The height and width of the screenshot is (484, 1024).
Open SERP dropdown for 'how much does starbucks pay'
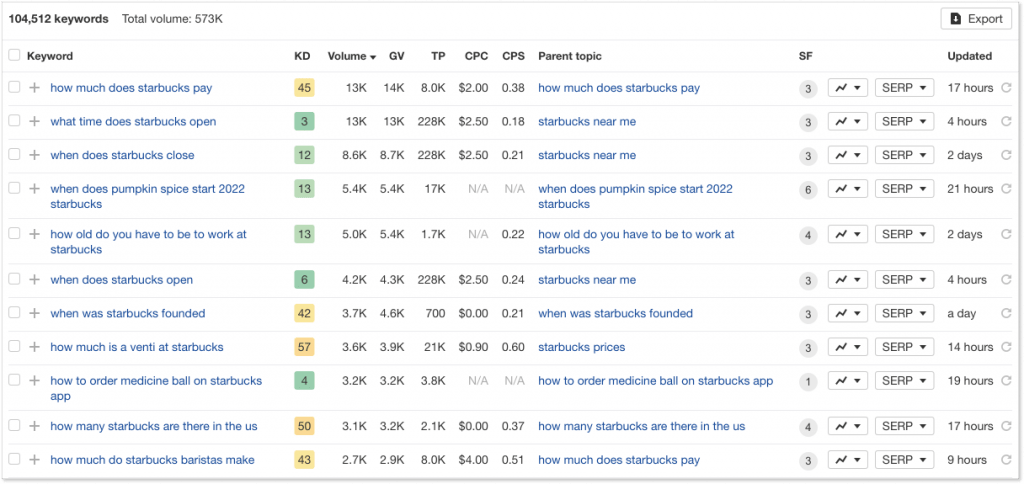[x=904, y=88]
